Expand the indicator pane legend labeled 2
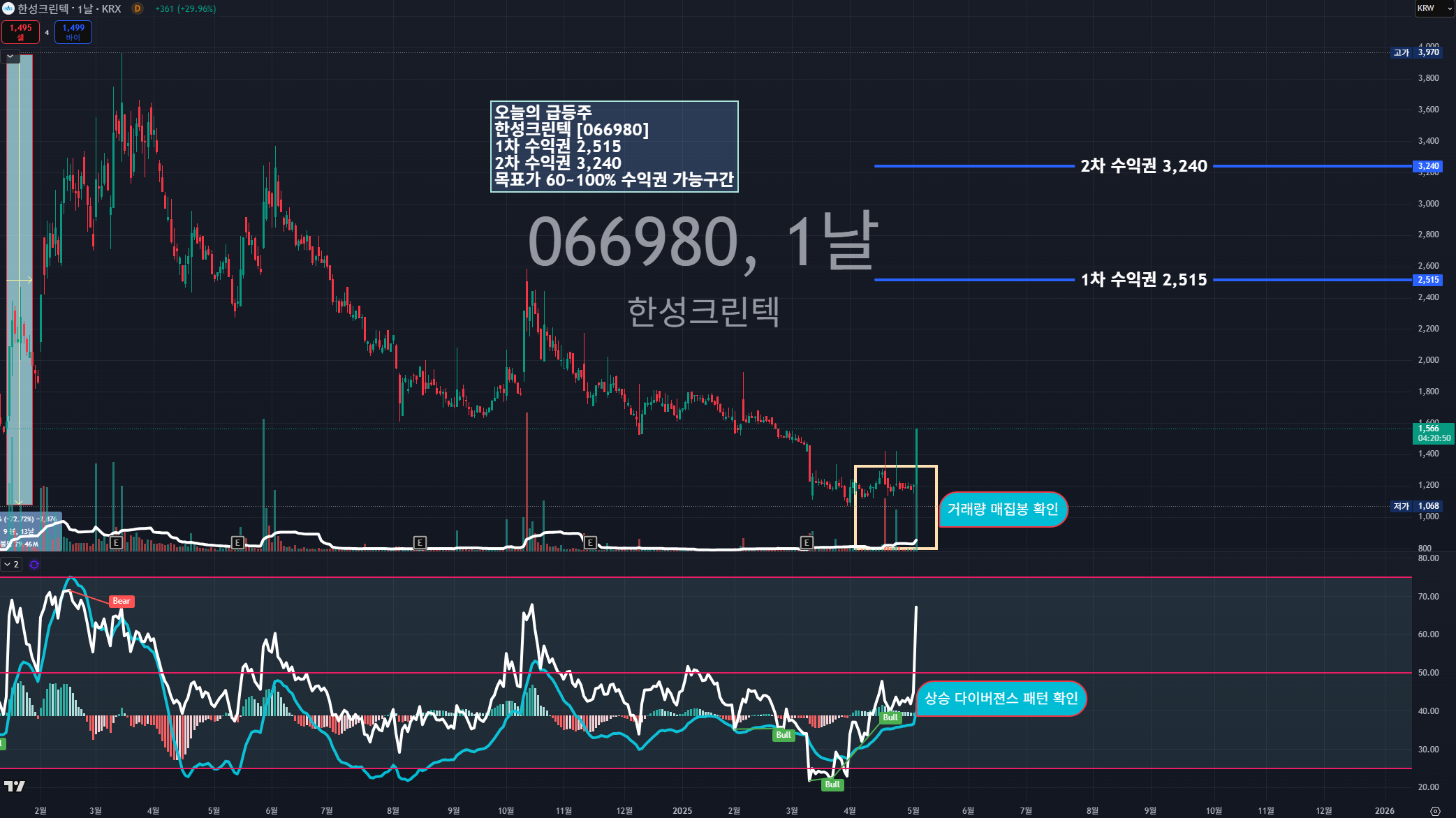Screen dimensions: 1456x818 tap(11, 564)
